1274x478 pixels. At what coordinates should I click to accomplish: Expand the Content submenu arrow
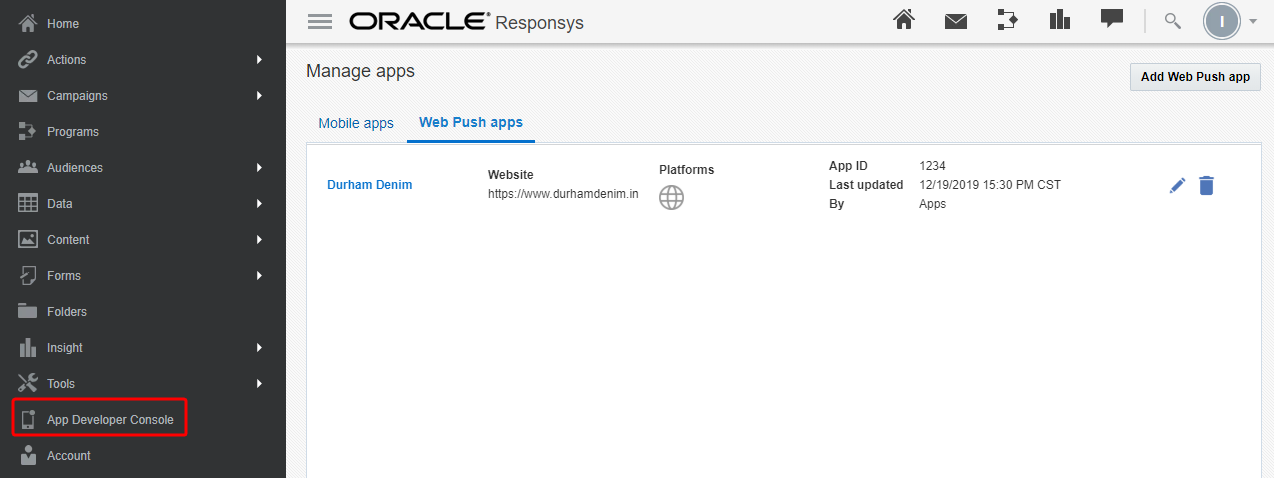(259, 239)
